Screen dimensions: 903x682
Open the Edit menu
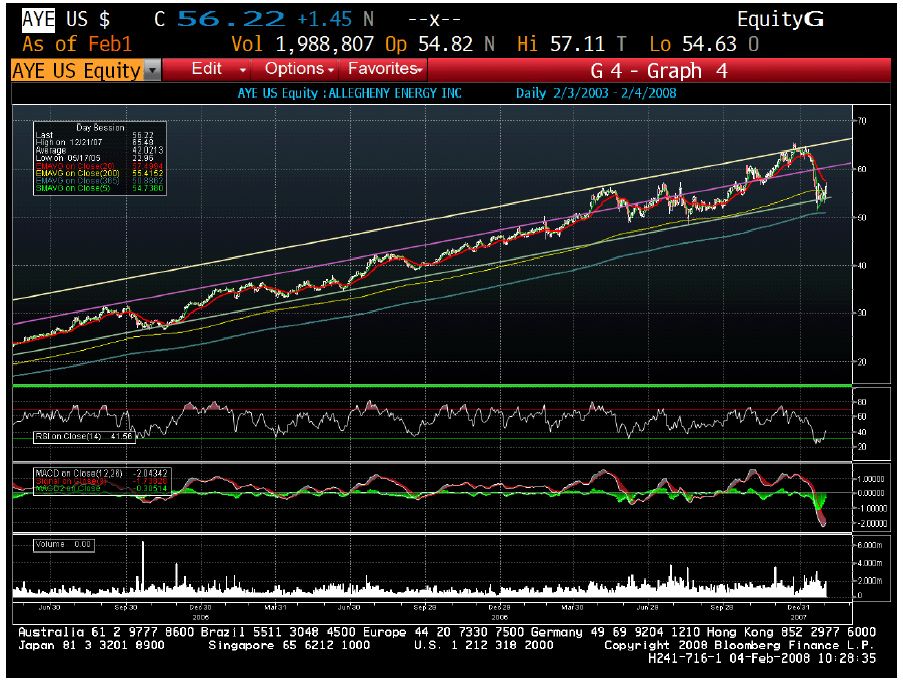point(206,69)
